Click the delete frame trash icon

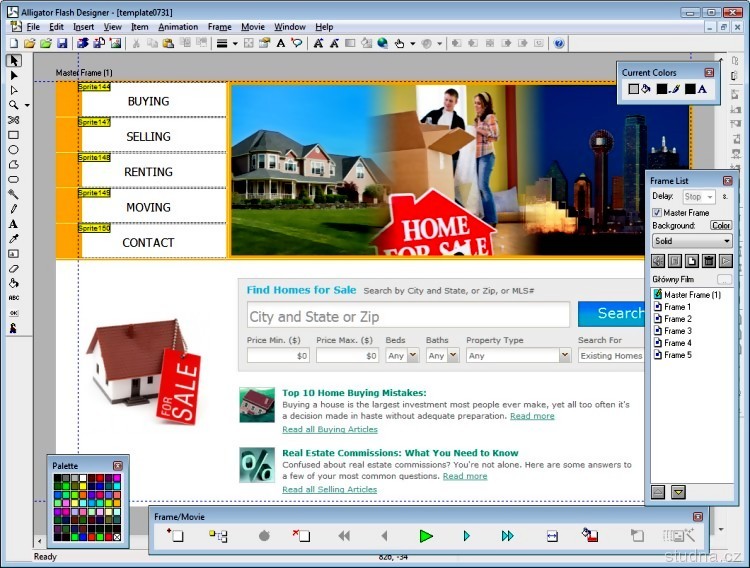click(x=708, y=261)
